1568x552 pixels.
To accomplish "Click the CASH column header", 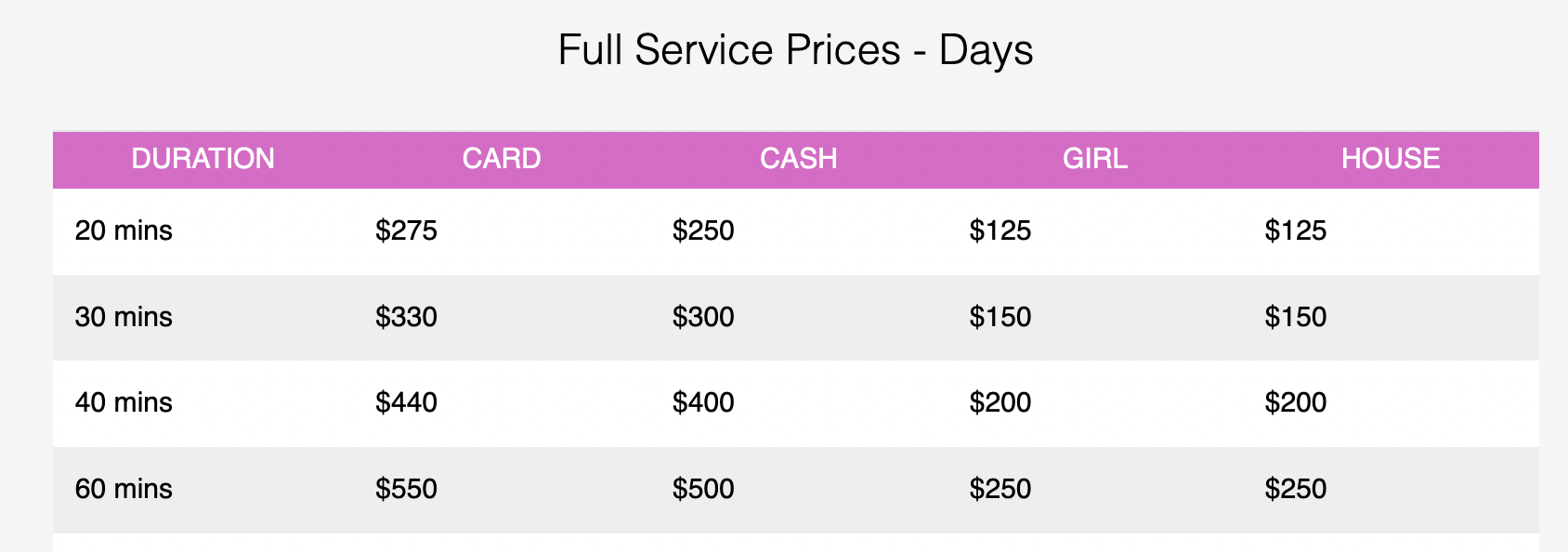I will point(798,159).
